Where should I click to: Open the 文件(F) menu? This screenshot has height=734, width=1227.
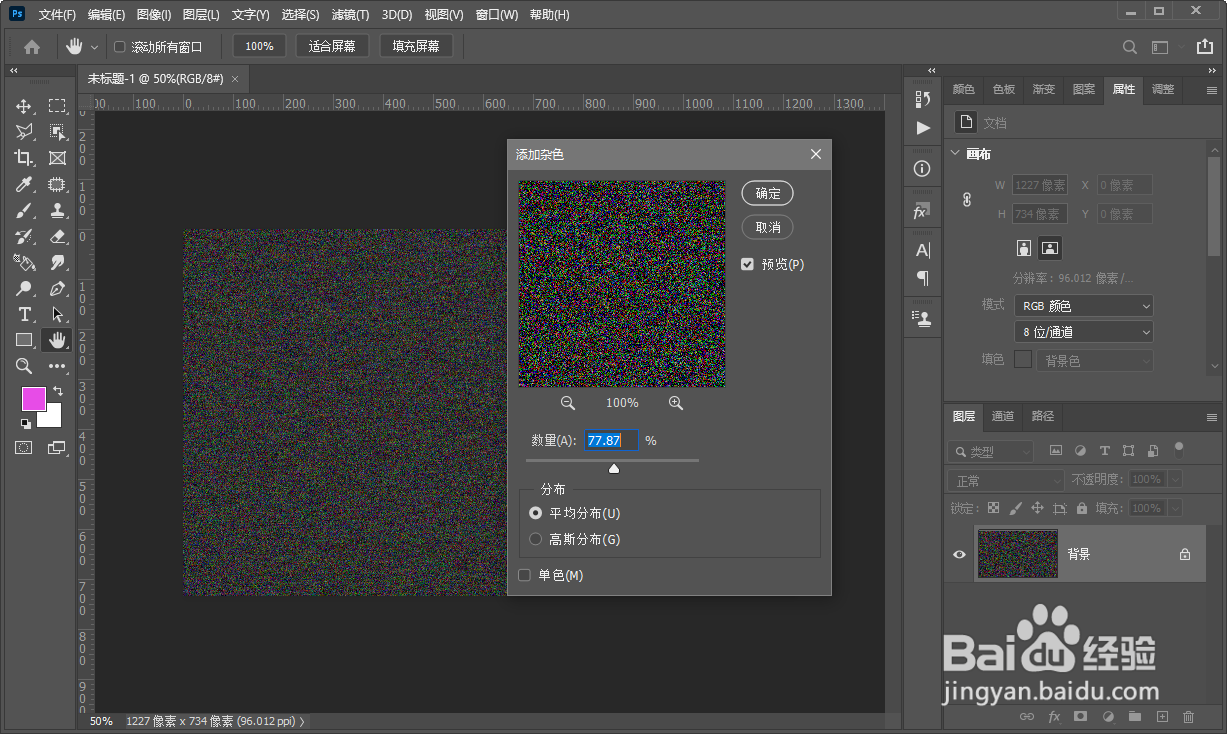57,15
